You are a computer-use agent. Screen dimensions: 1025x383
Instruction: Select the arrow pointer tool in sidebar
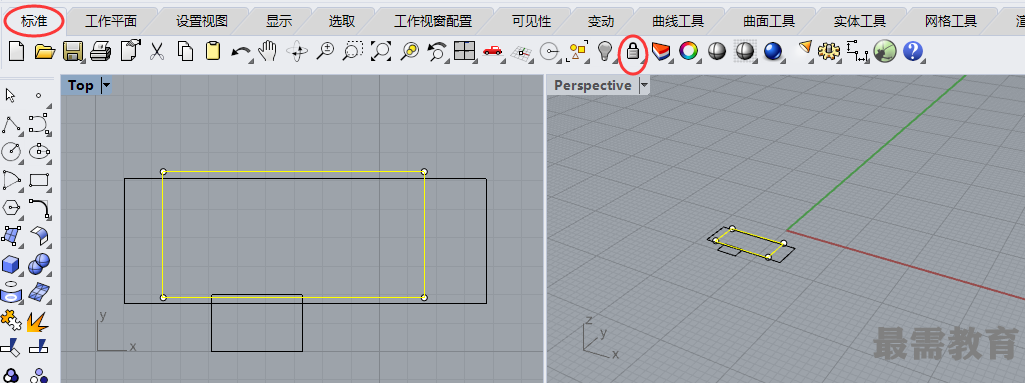point(10,95)
